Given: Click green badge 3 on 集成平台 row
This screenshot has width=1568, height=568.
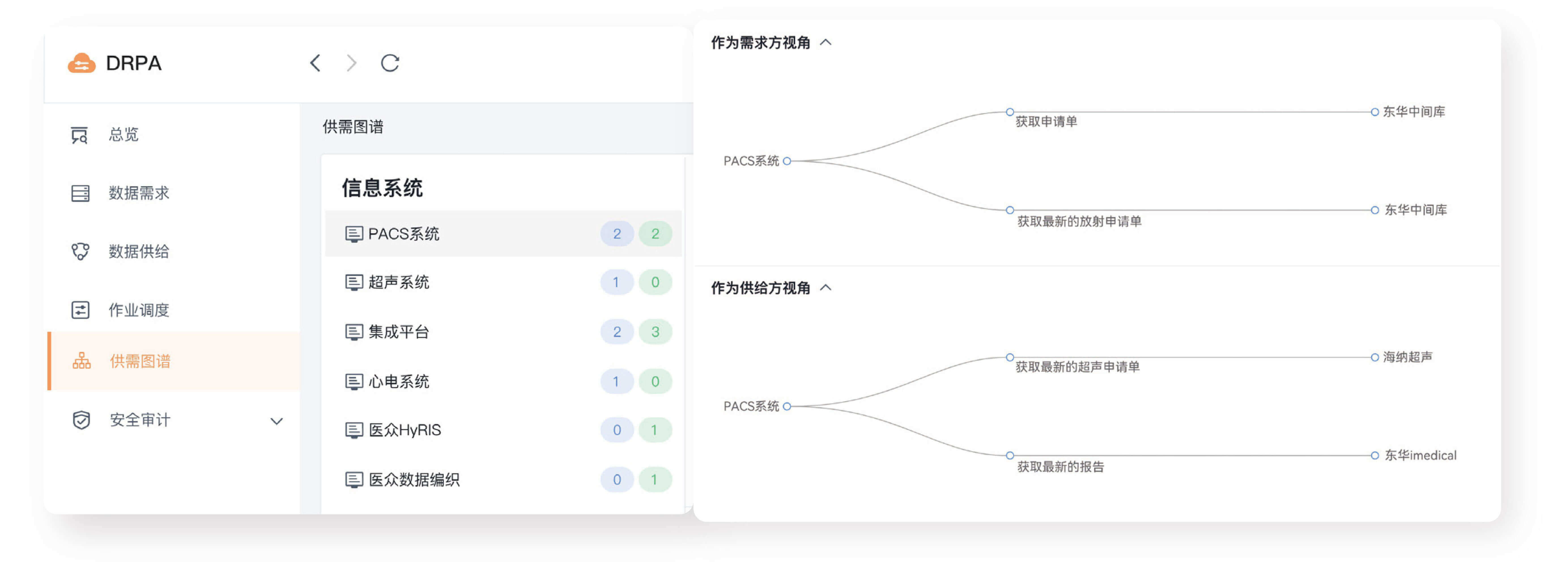Looking at the screenshot, I should click(655, 332).
